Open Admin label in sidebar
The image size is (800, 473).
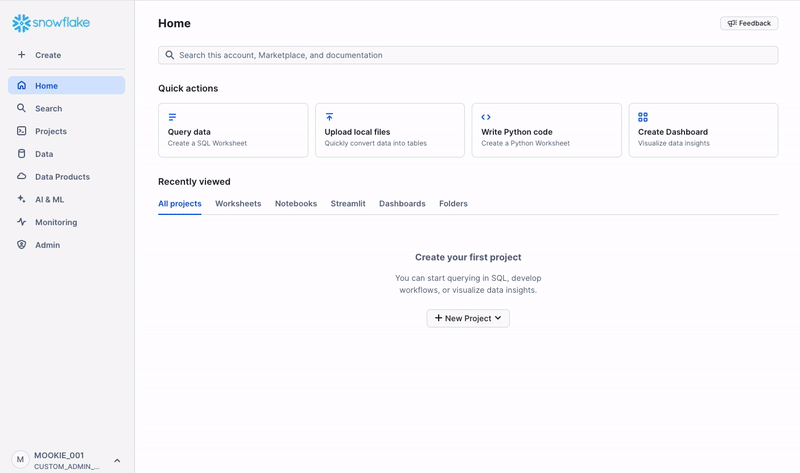coord(47,245)
